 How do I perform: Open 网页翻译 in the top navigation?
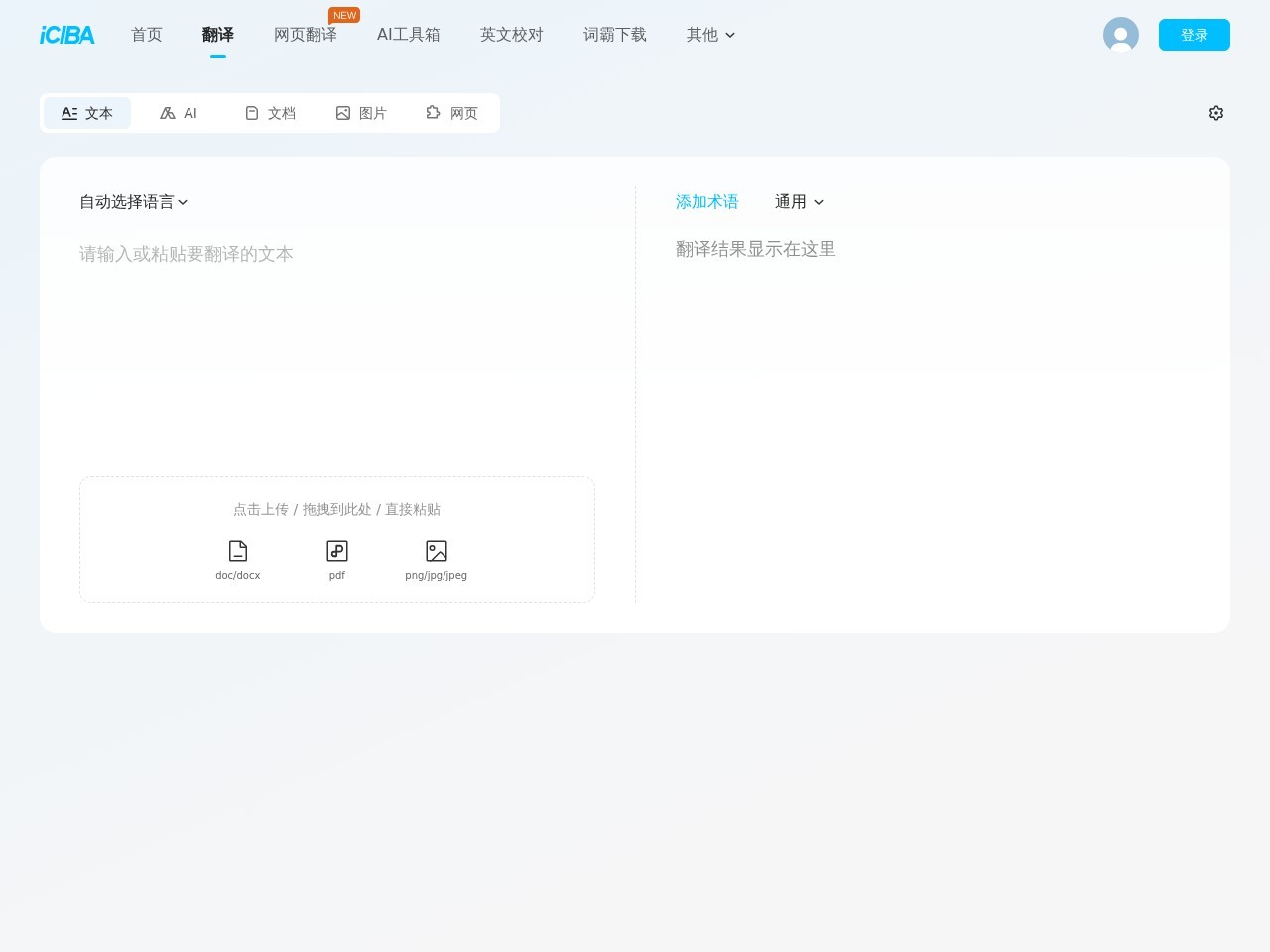click(x=306, y=35)
